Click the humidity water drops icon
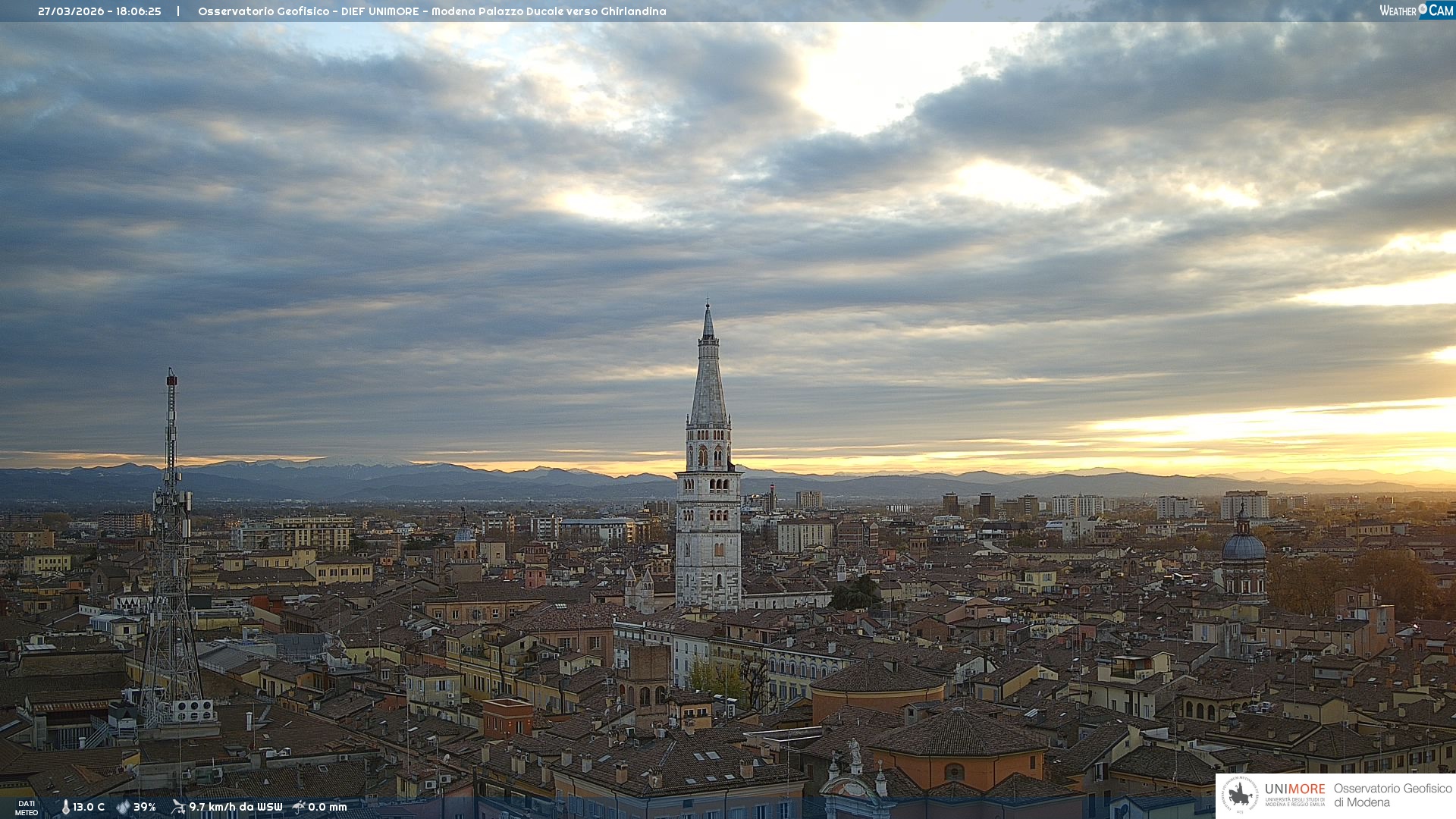The height and width of the screenshot is (819, 1456). click(123, 807)
